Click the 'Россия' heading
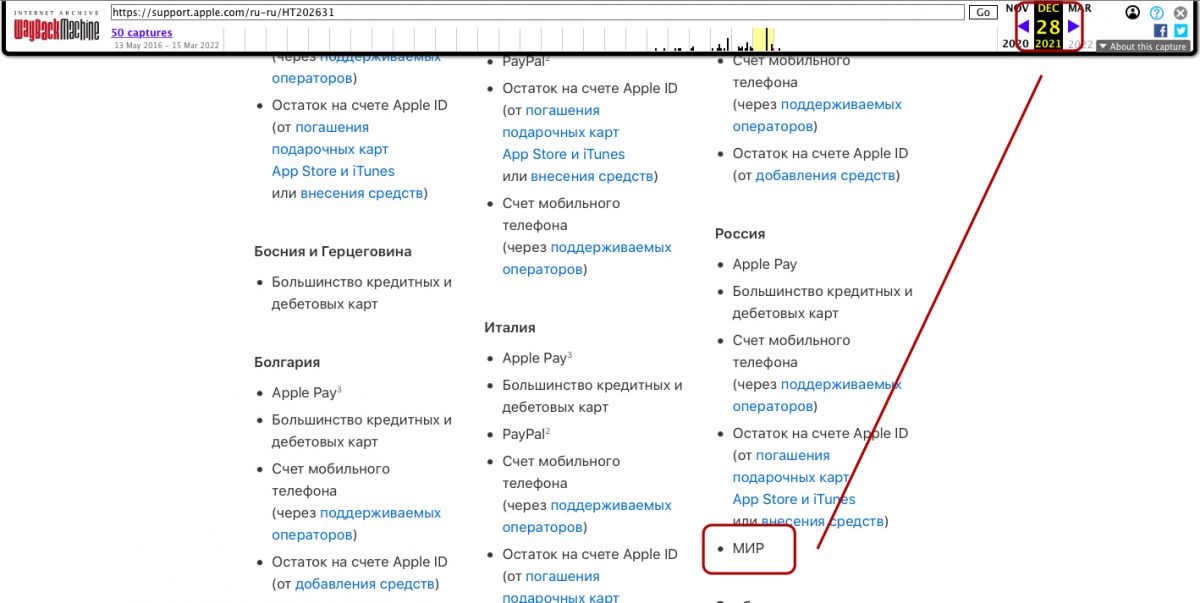The width and height of the screenshot is (1200, 603). 740,233
